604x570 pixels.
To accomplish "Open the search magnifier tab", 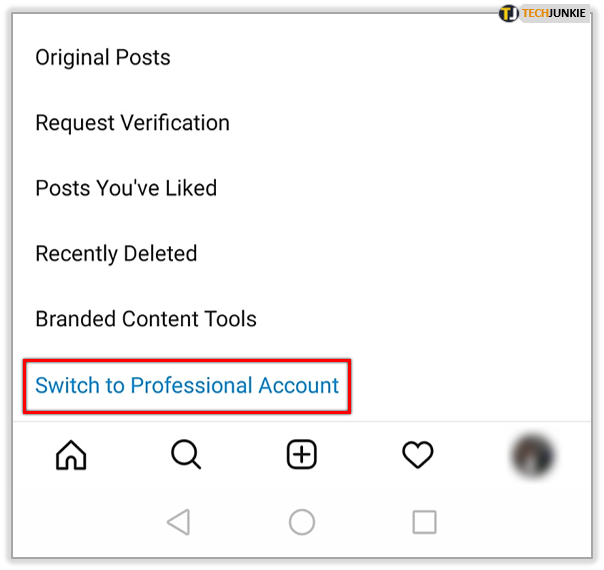I will (x=186, y=454).
